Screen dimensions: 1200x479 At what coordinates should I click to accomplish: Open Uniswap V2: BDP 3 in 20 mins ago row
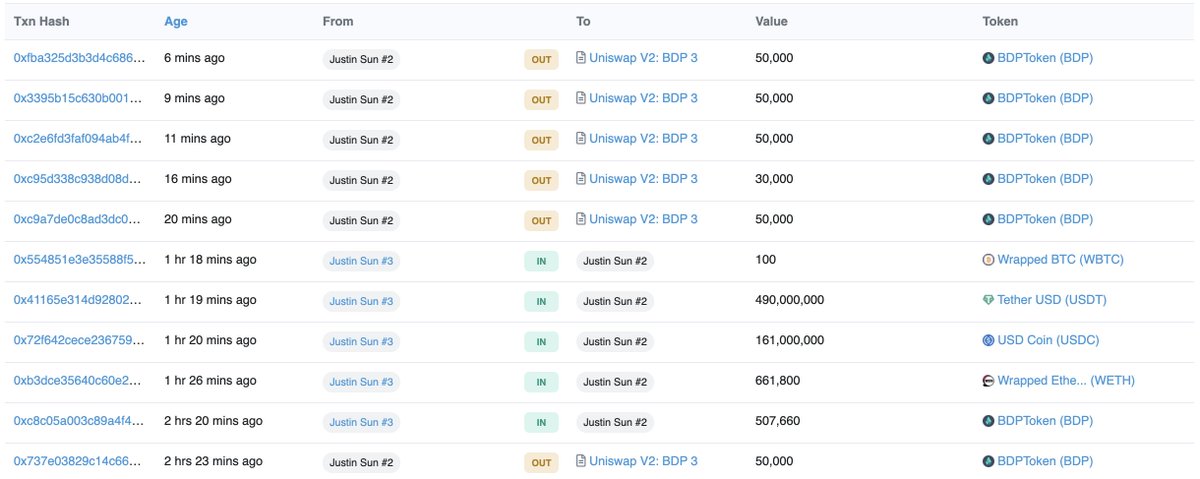[x=643, y=219]
